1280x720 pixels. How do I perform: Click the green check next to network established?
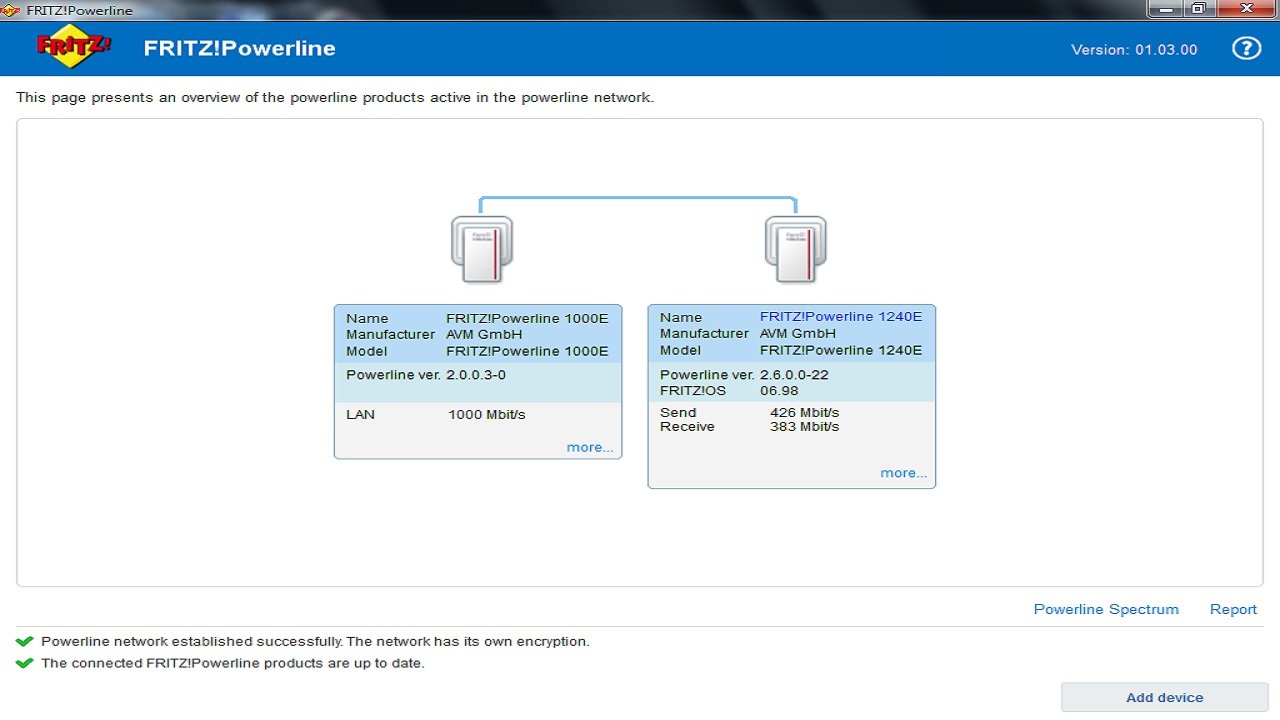[x=25, y=641]
